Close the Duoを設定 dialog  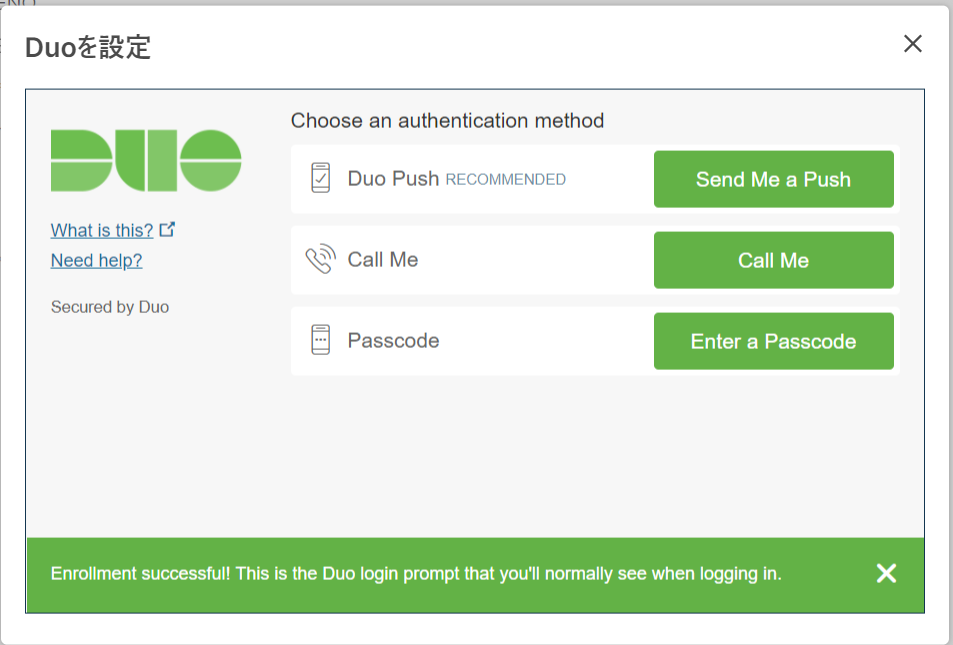pyautogui.click(x=912, y=44)
